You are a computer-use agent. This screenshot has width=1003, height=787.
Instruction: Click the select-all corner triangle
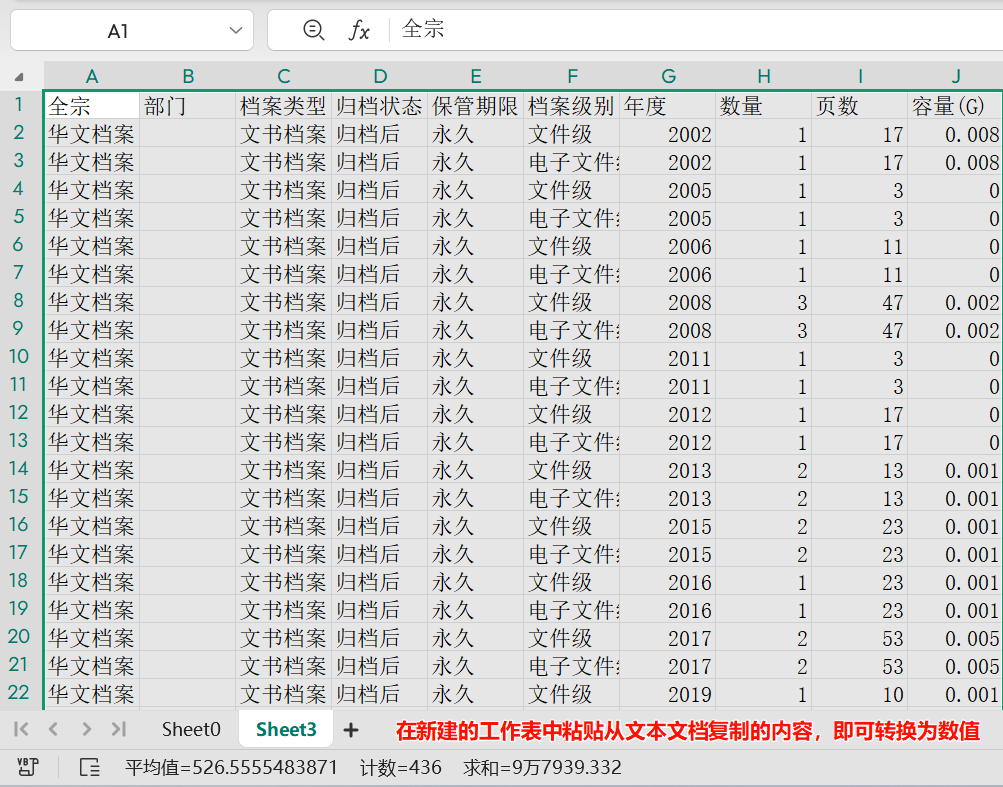tap(20, 77)
